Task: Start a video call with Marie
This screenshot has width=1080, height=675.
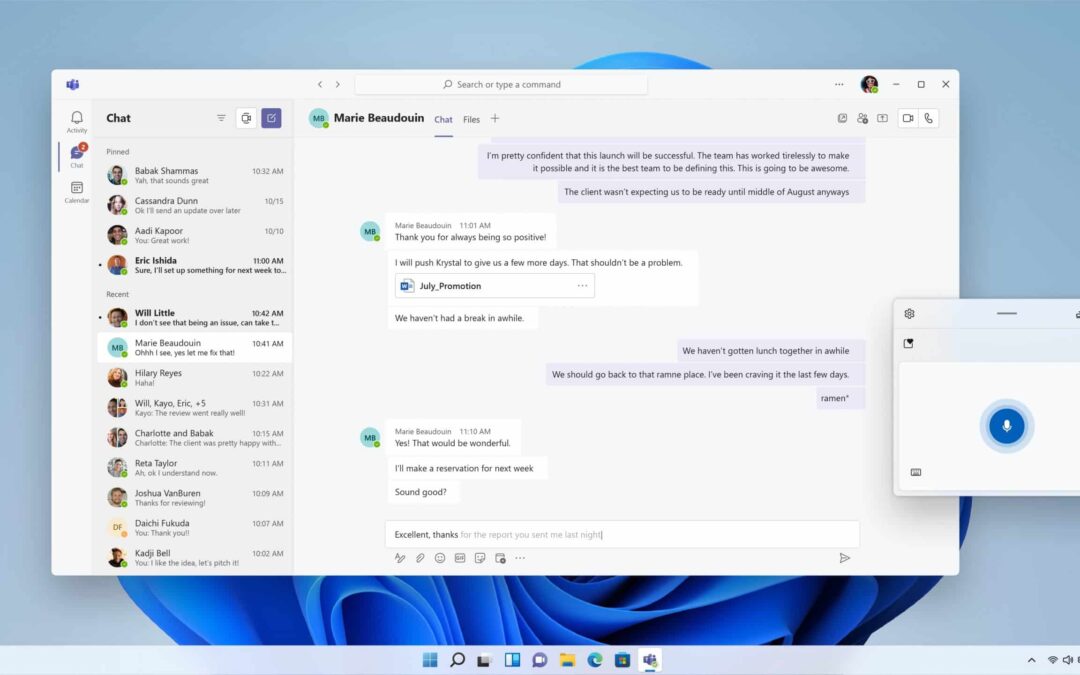Action: pos(908,118)
